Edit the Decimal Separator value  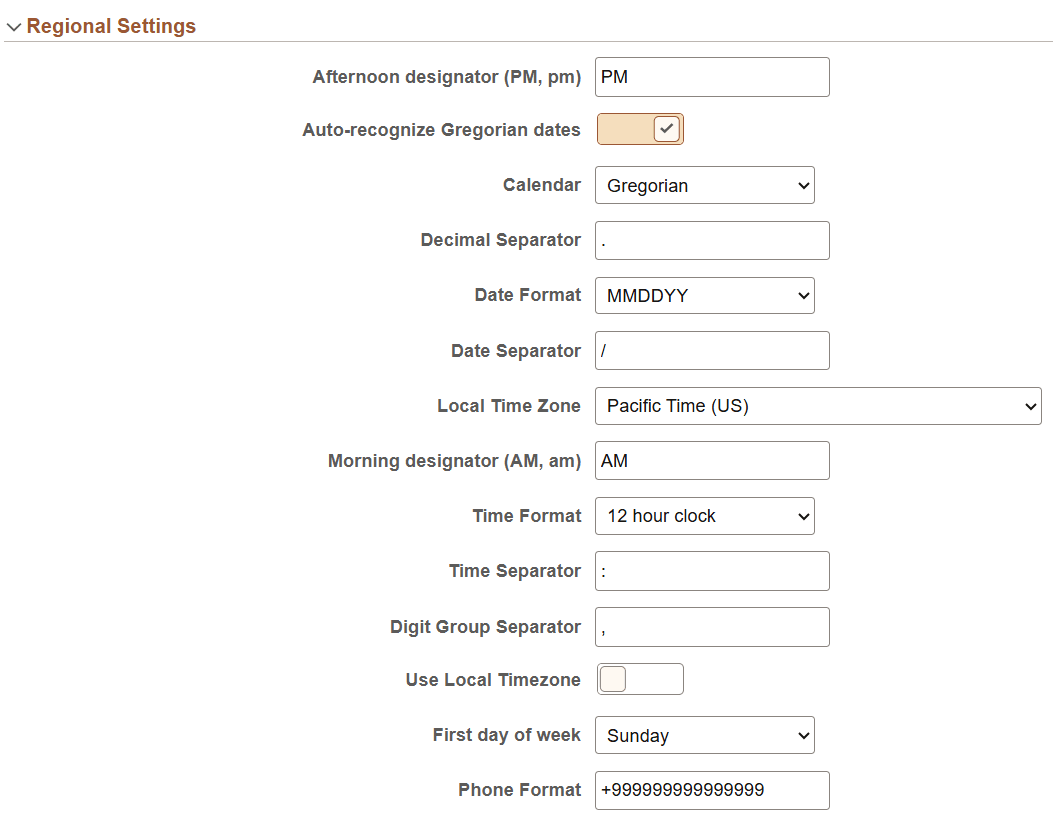(x=711, y=240)
